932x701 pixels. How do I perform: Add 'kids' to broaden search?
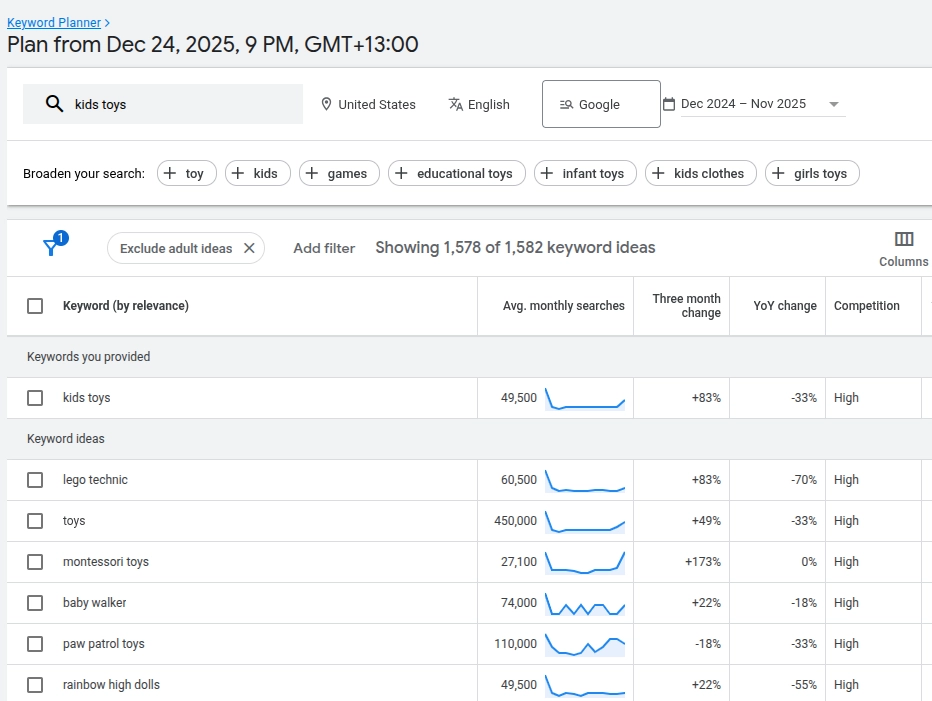pyautogui.click(x=257, y=174)
